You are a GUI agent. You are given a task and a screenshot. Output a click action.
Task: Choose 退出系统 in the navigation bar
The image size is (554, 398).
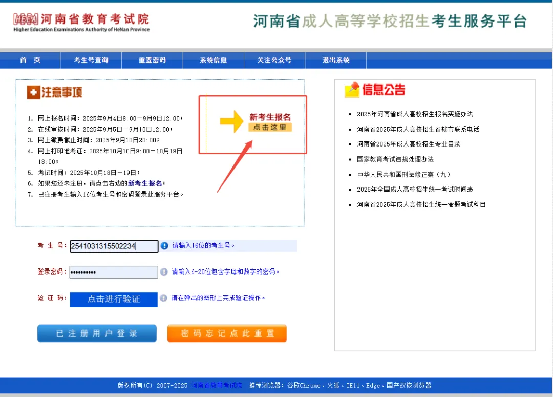pos(336,60)
